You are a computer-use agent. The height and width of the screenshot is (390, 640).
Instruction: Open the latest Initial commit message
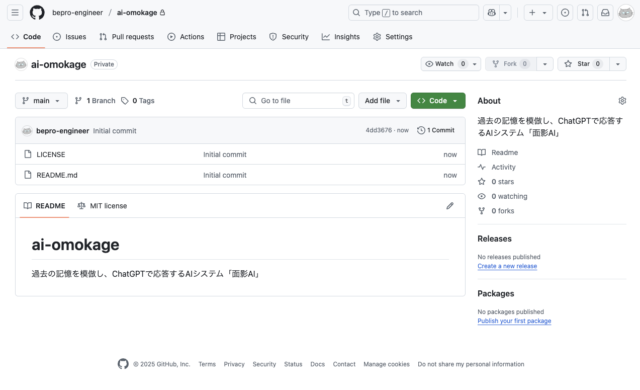tap(115, 131)
